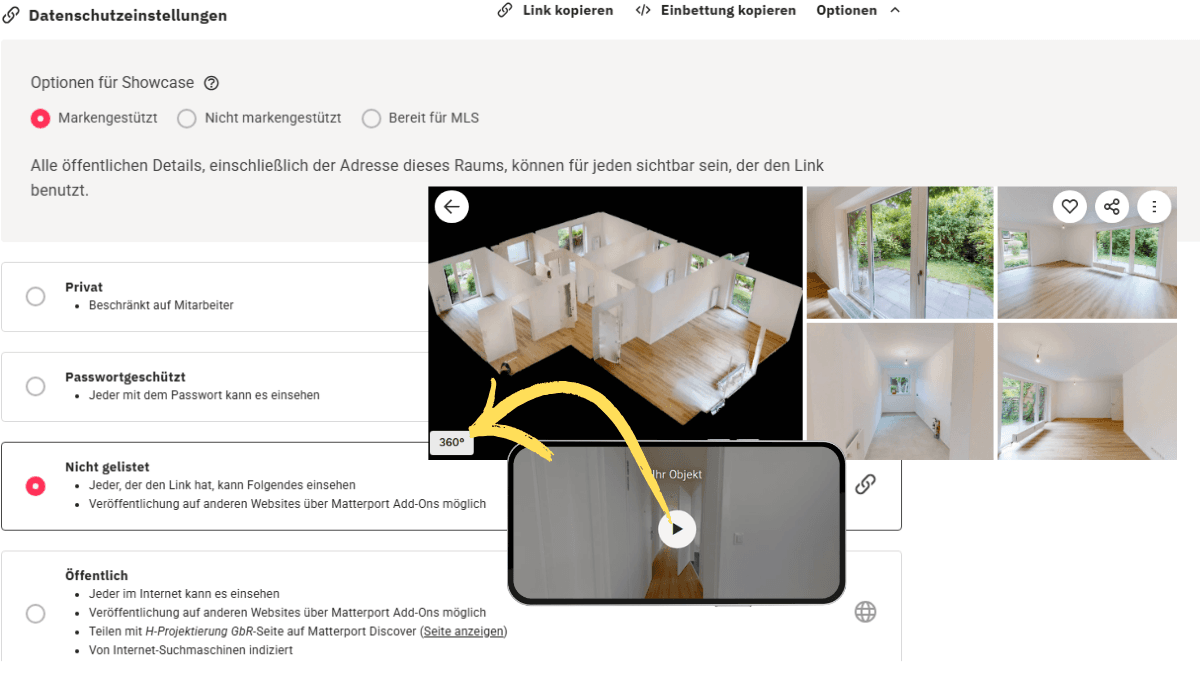Select the Markengestützt radio button
Viewport: 1200px width, 675px height.
(40, 118)
